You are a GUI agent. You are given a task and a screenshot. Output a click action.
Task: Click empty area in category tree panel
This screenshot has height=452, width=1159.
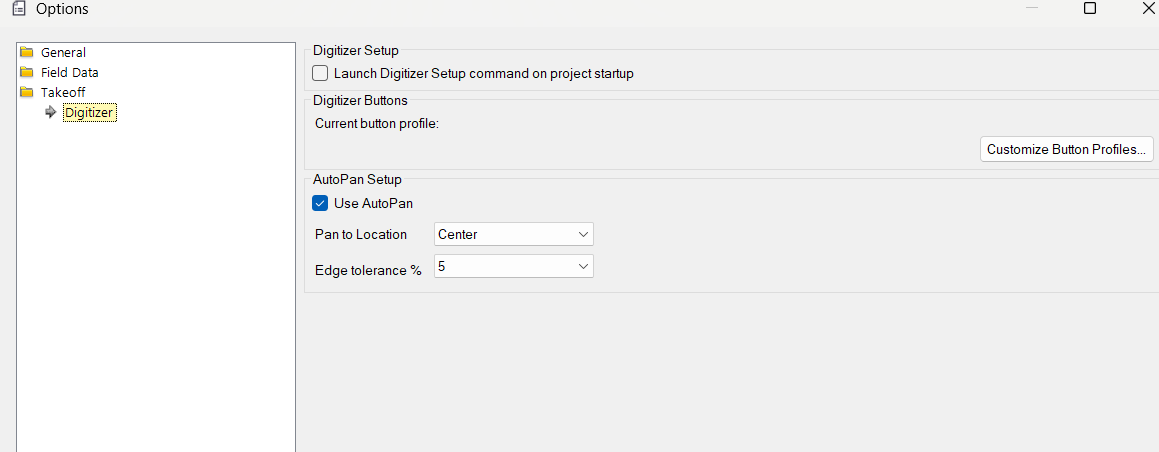(155, 300)
